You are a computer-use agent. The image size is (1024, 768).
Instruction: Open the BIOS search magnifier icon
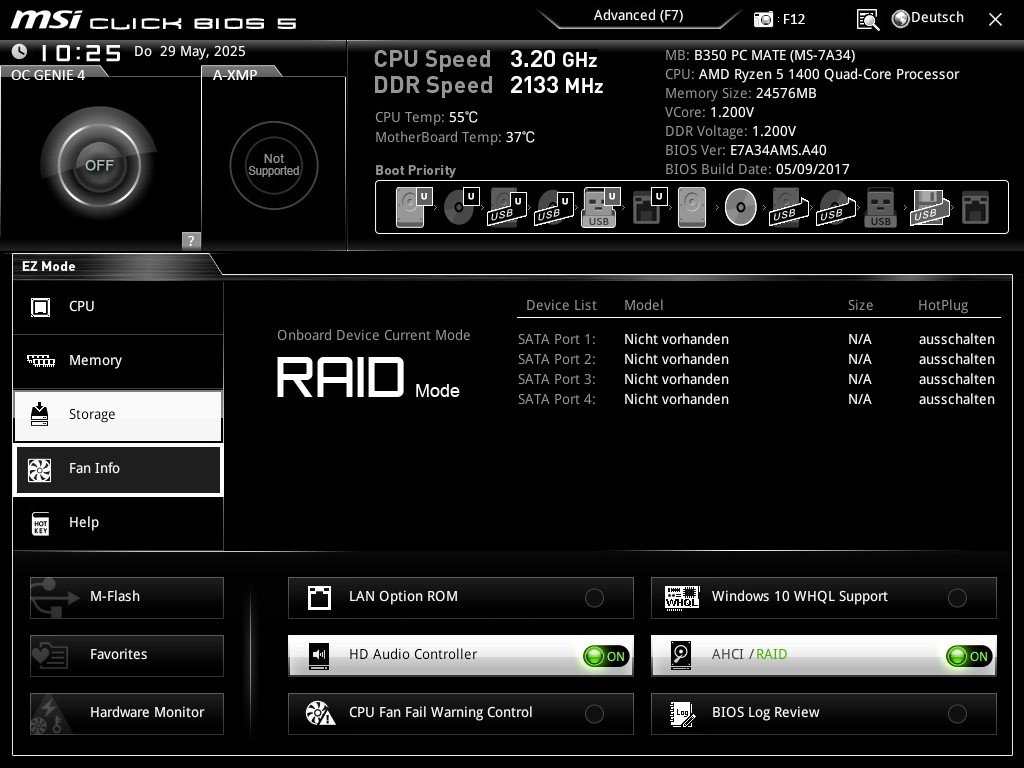(x=868, y=20)
